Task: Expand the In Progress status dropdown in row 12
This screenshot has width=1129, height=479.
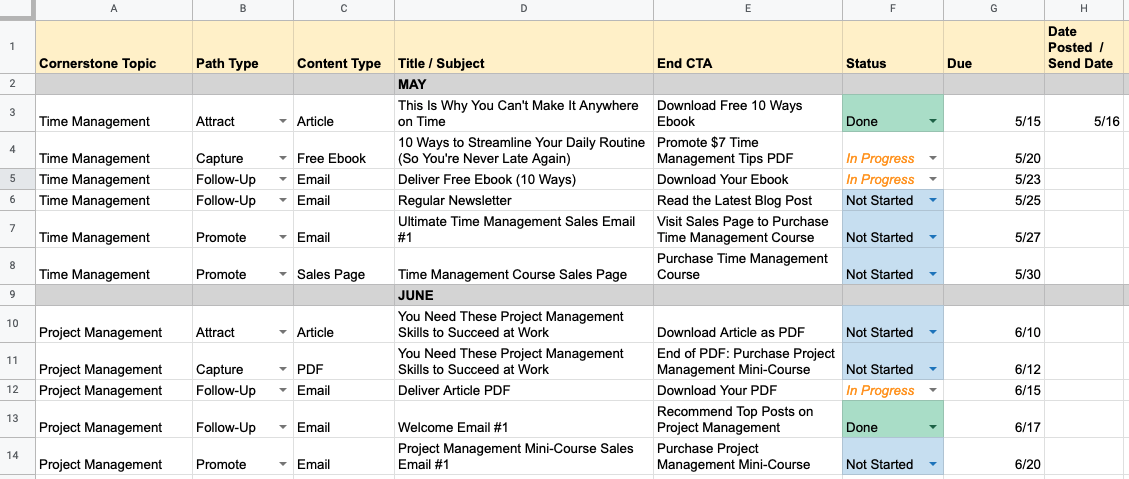Action: coord(933,391)
